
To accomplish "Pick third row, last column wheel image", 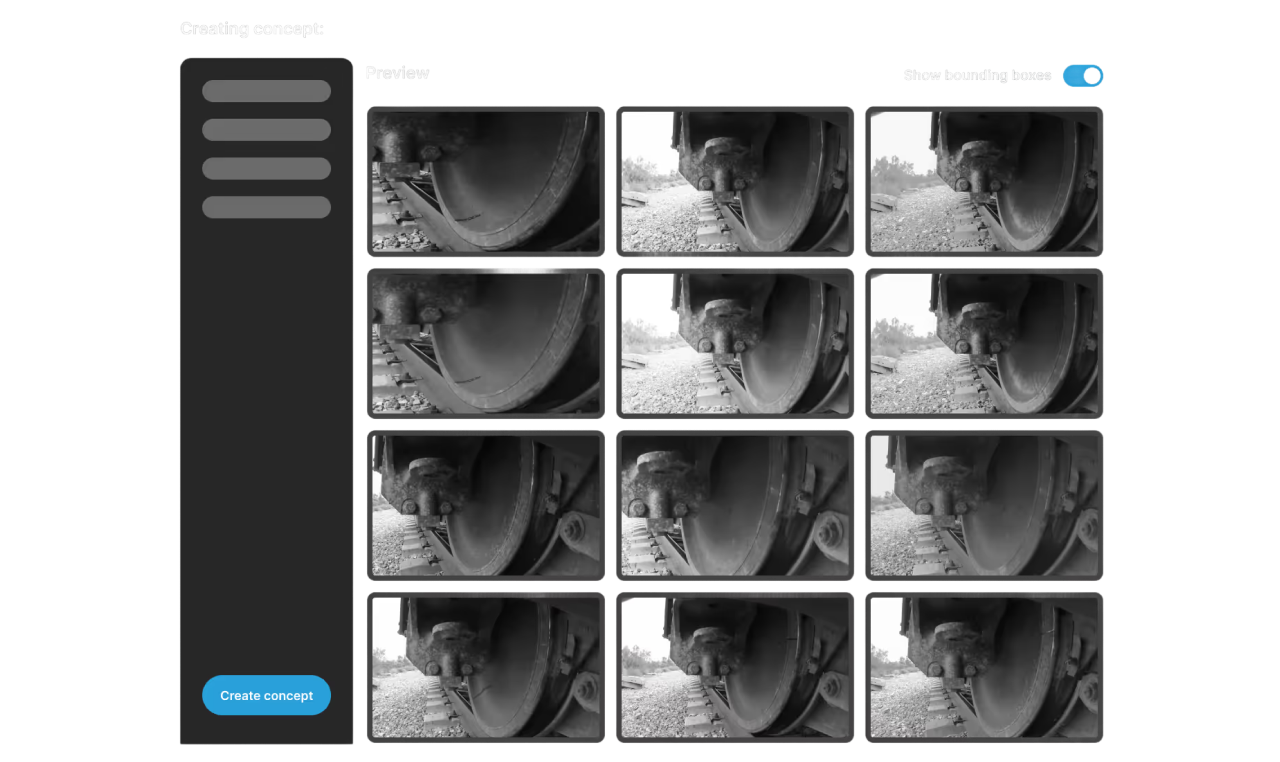I will point(984,505).
